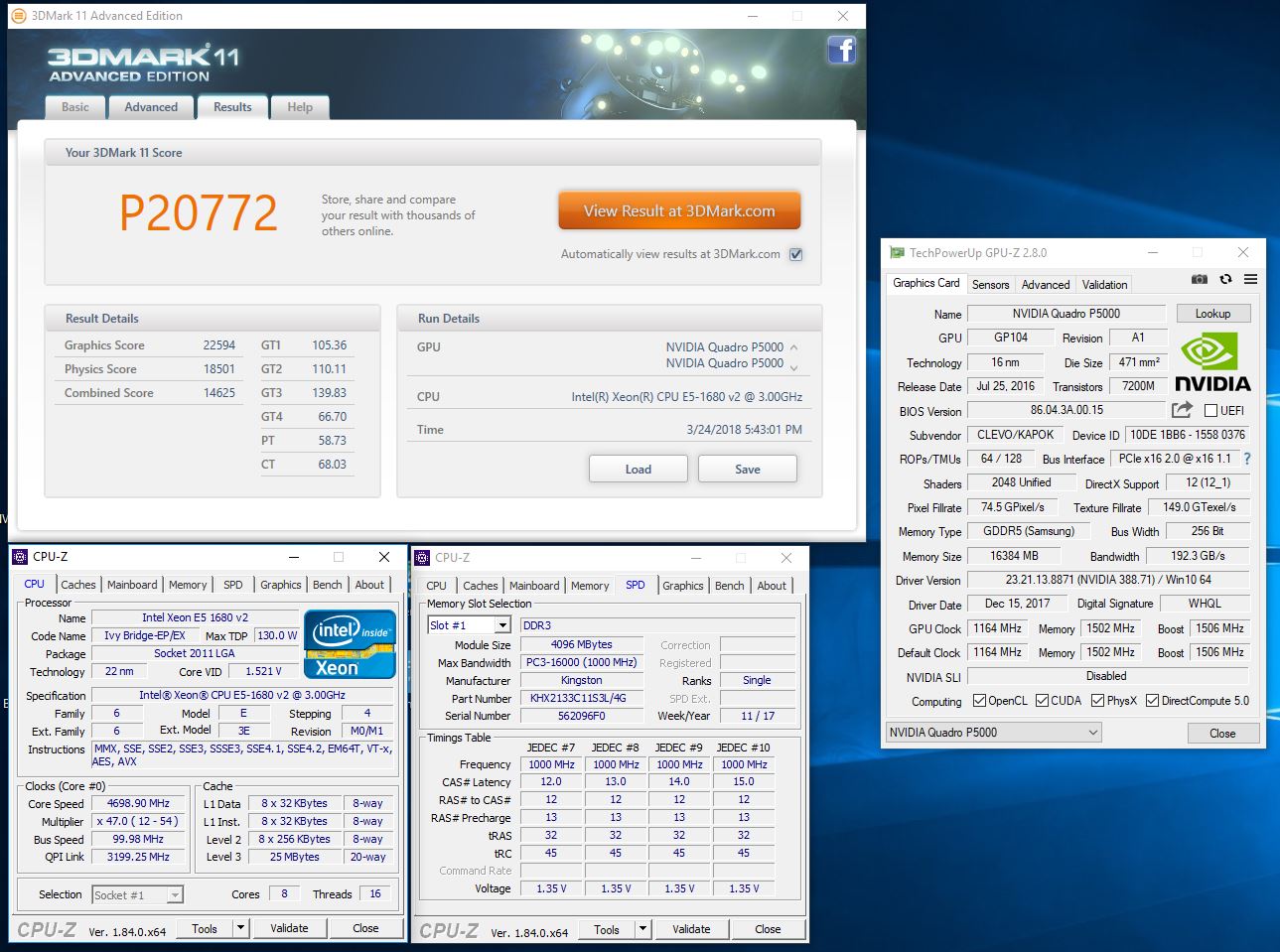Click the Graphics Score value 22594
This screenshot has width=1280, height=952.
(218, 345)
